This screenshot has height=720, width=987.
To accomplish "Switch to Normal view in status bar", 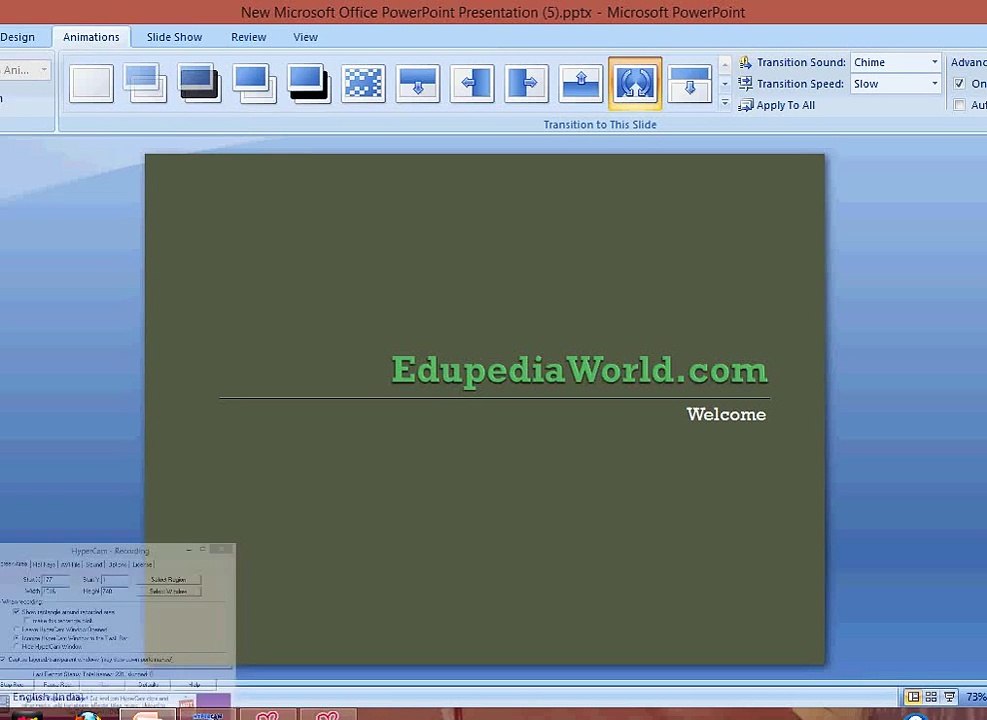I will [913, 697].
